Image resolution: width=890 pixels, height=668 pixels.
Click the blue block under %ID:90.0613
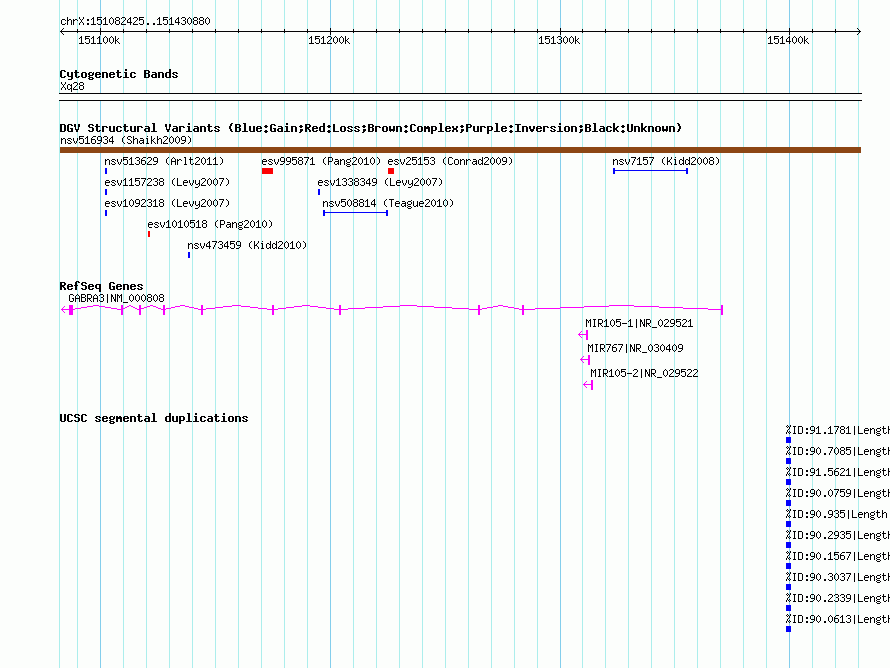click(788, 629)
